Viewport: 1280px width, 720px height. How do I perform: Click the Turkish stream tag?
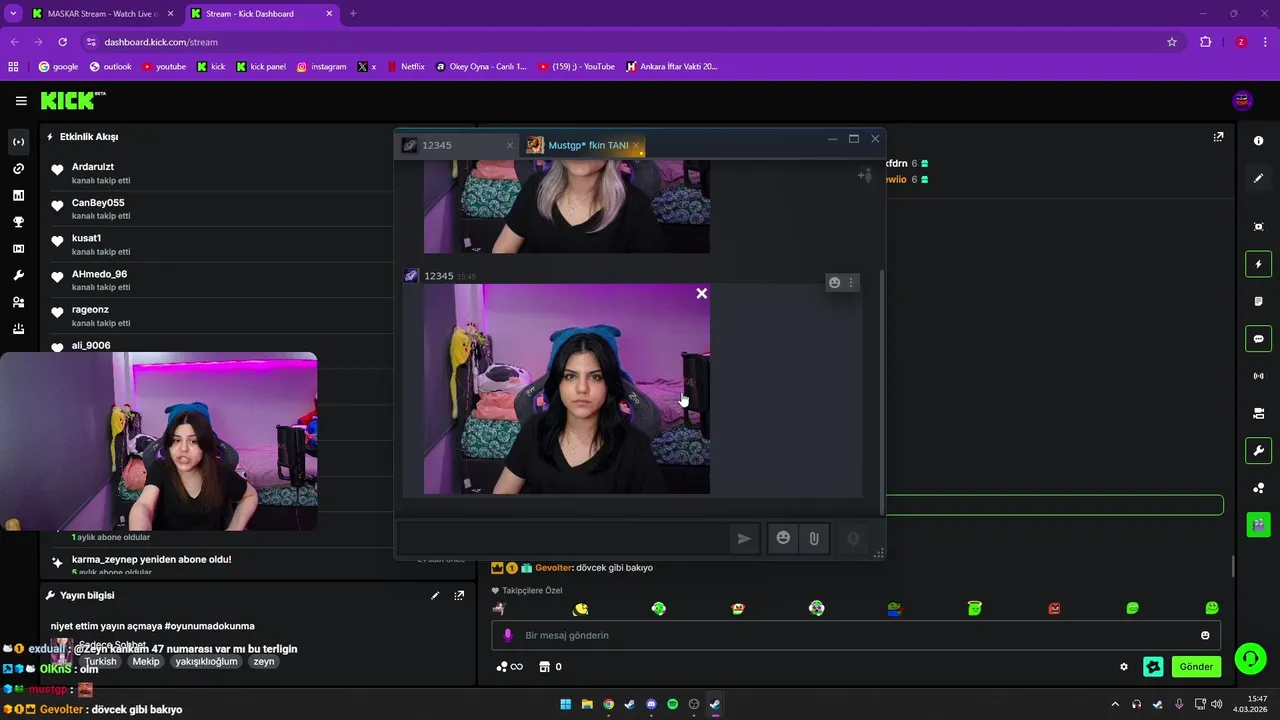click(x=100, y=662)
